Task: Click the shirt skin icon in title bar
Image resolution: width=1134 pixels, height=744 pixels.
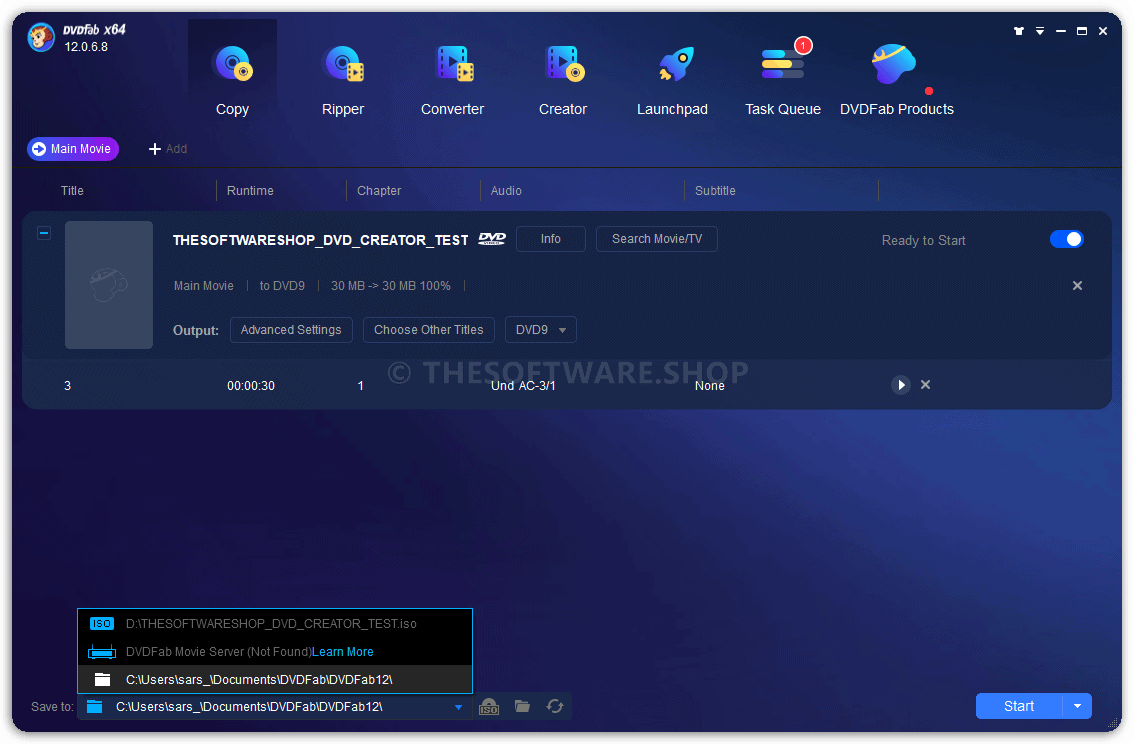Action: coord(1018,31)
